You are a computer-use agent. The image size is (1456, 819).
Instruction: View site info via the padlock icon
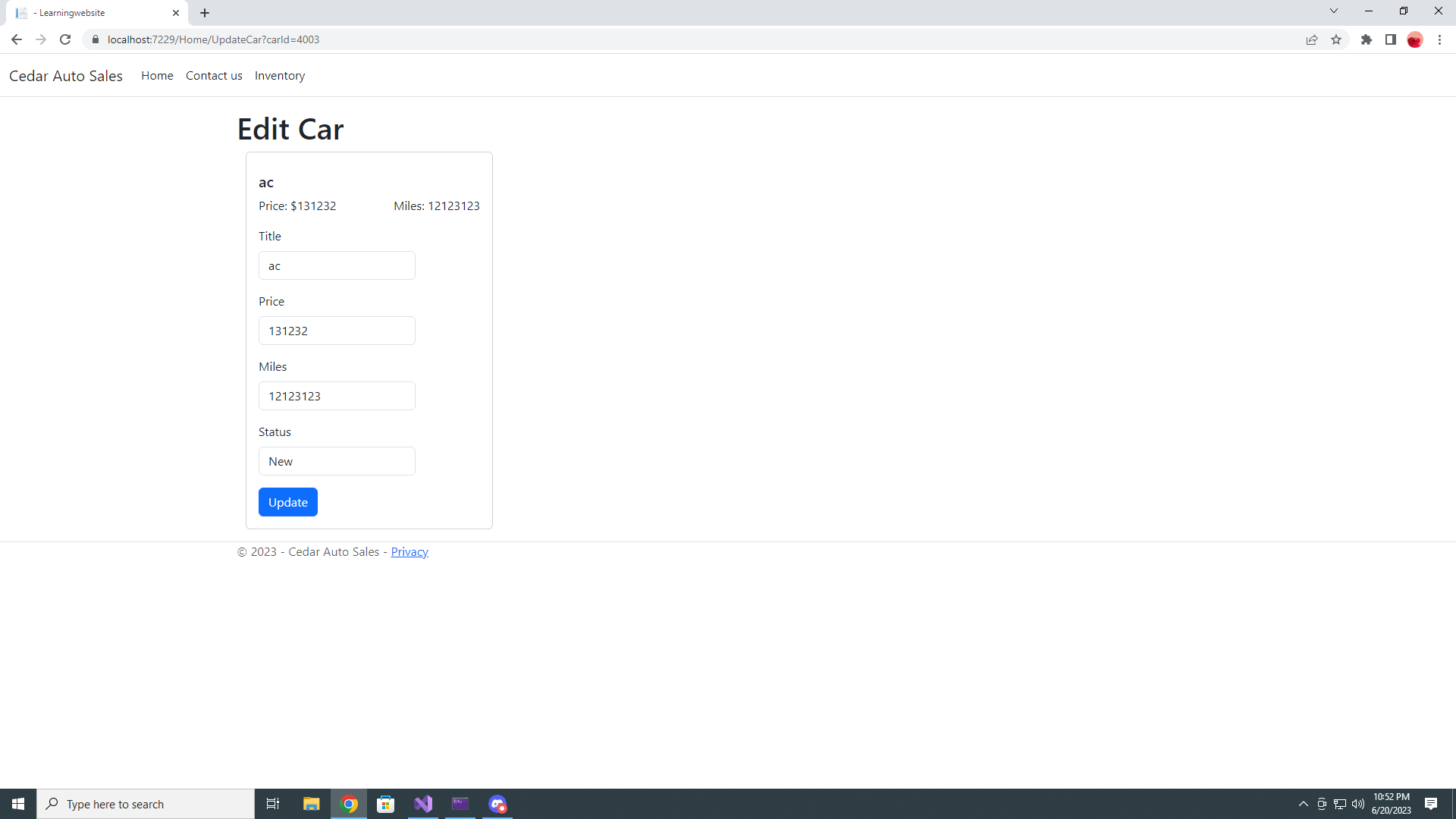(x=96, y=39)
